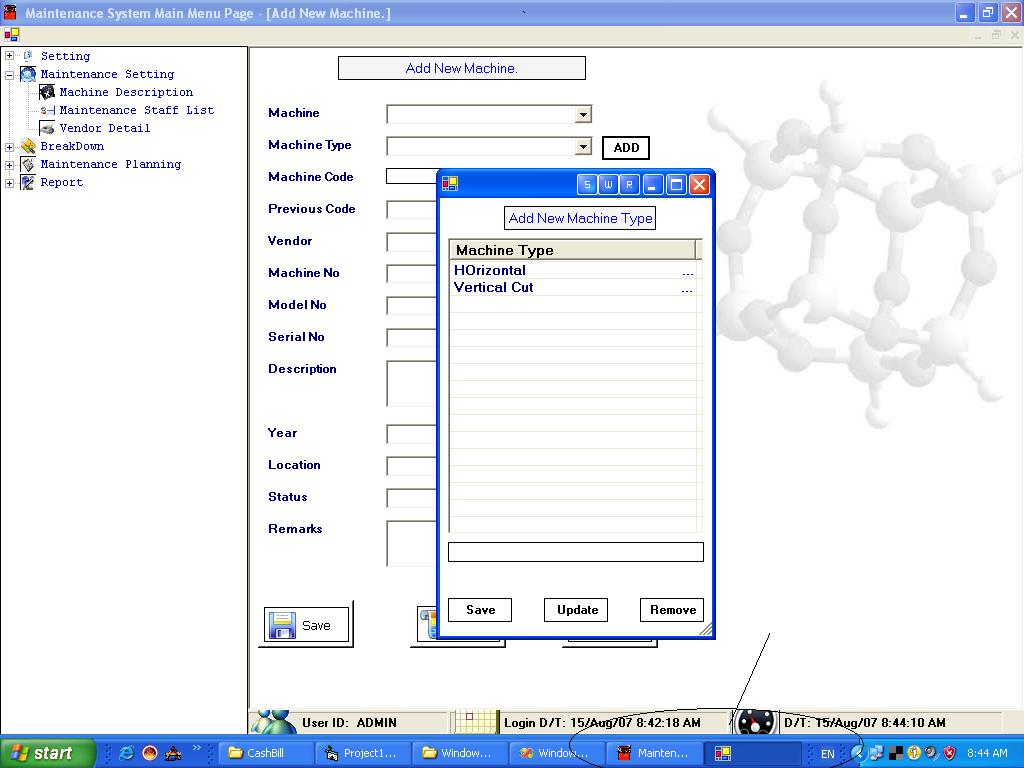Screen dimensions: 1024x768
Task: Remove the selected machine type
Action: [672, 610]
